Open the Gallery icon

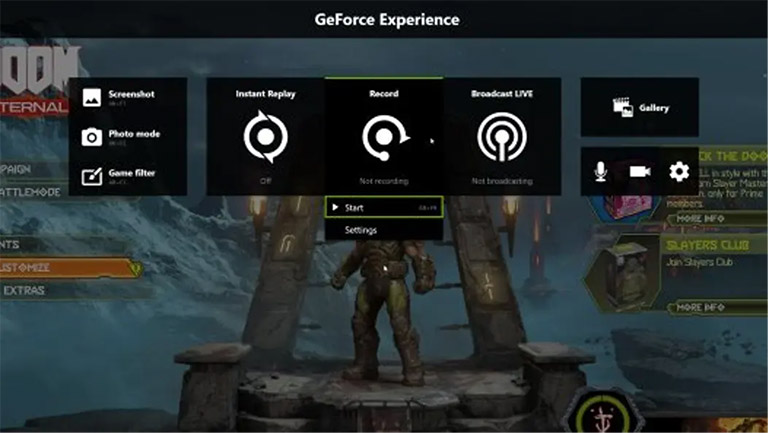tap(623, 107)
